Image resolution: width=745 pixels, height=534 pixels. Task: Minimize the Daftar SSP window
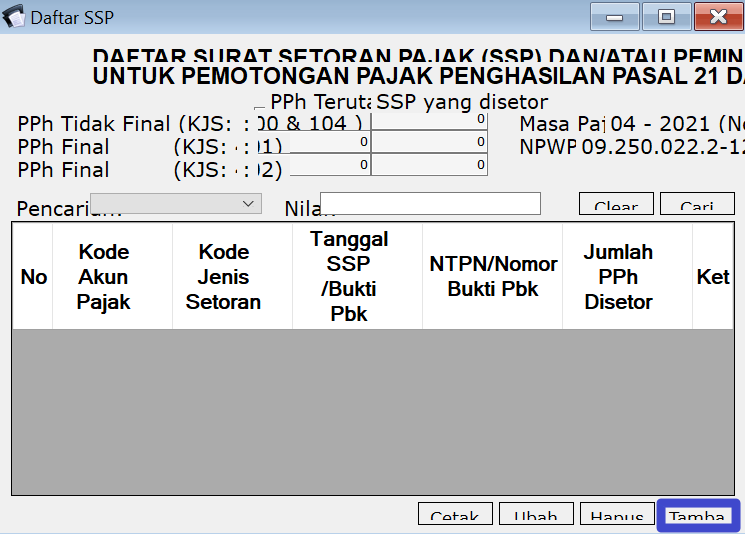(614, 17)
